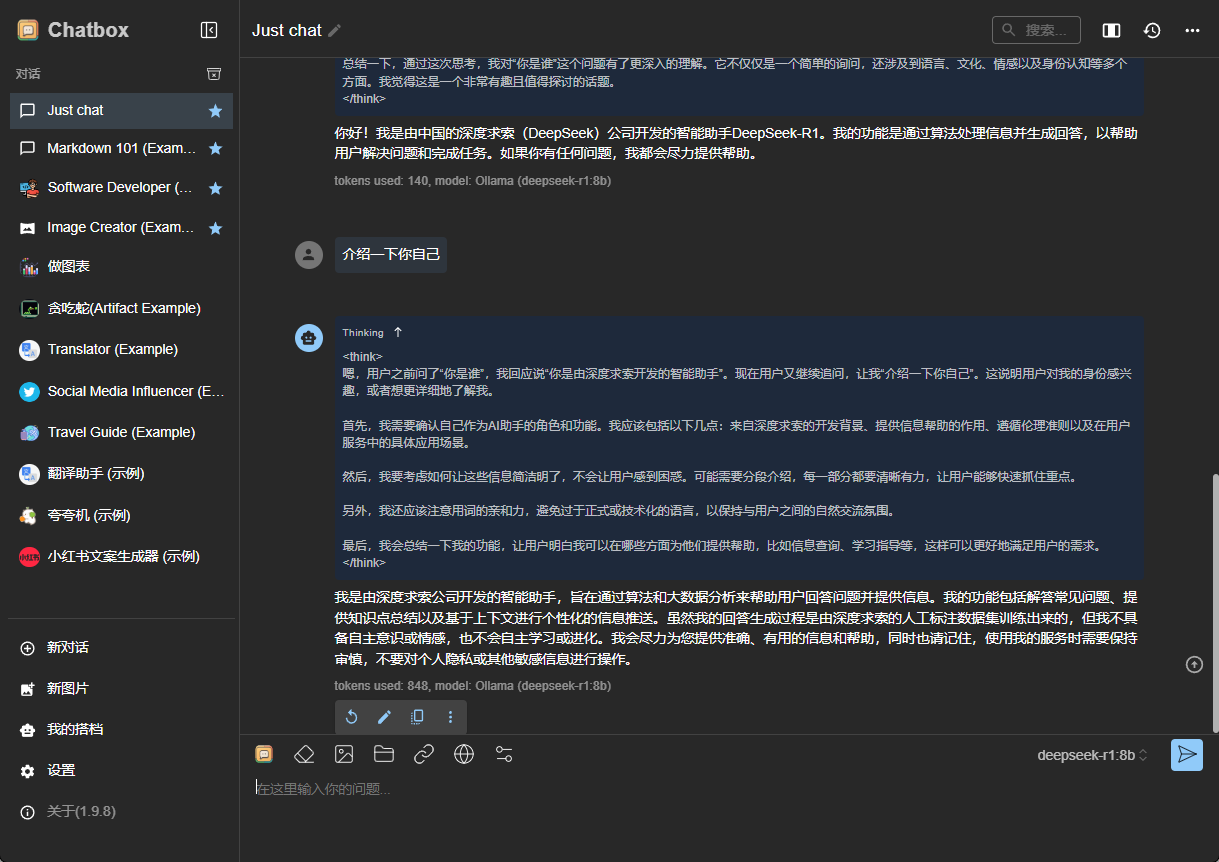
Task: Start a new conversation via 新对话
Action: (121, 648)
